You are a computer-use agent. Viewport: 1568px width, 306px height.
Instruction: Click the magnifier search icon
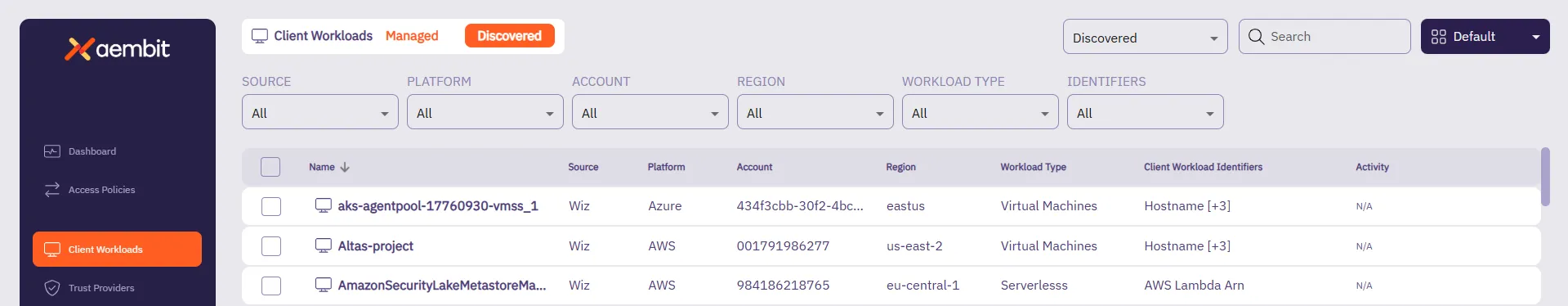1256,37
